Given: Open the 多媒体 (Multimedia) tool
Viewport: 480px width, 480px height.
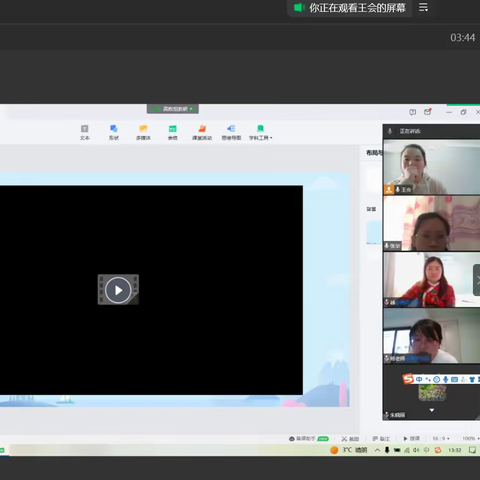Looking at the screenshot, I should pos(143,132).
